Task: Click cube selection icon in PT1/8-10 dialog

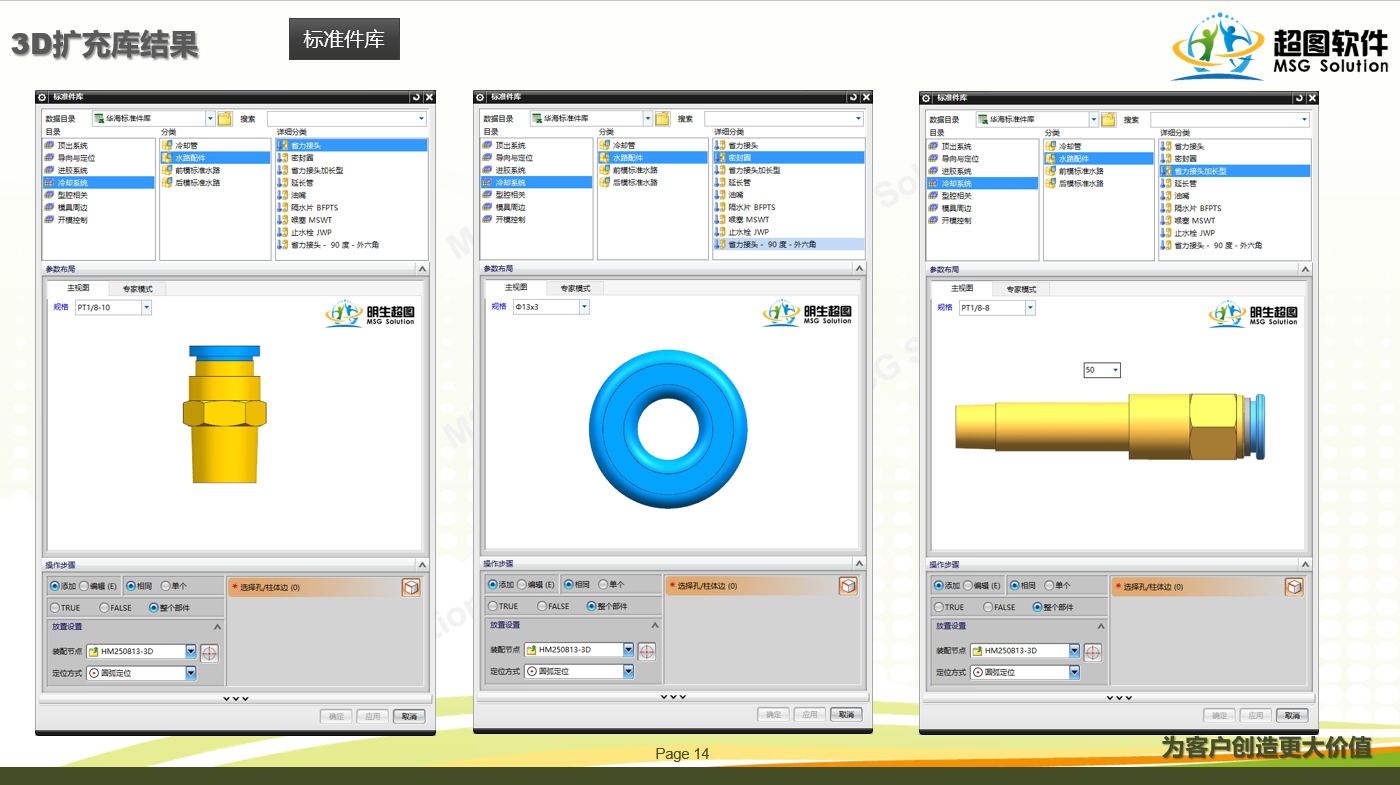Action: 411,587
